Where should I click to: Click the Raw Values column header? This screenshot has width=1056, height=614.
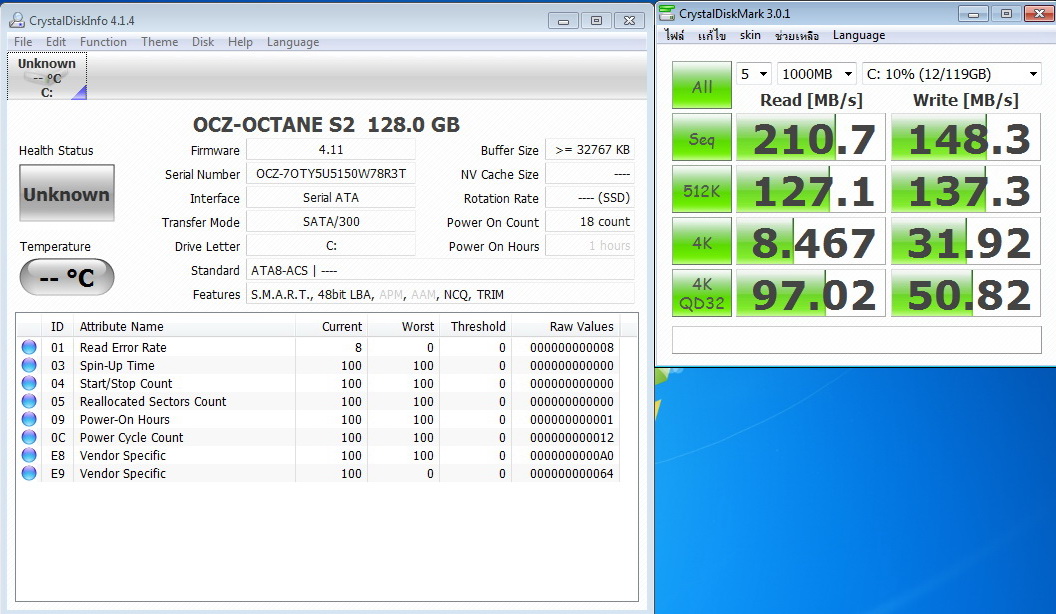click(x=566, y=327)
